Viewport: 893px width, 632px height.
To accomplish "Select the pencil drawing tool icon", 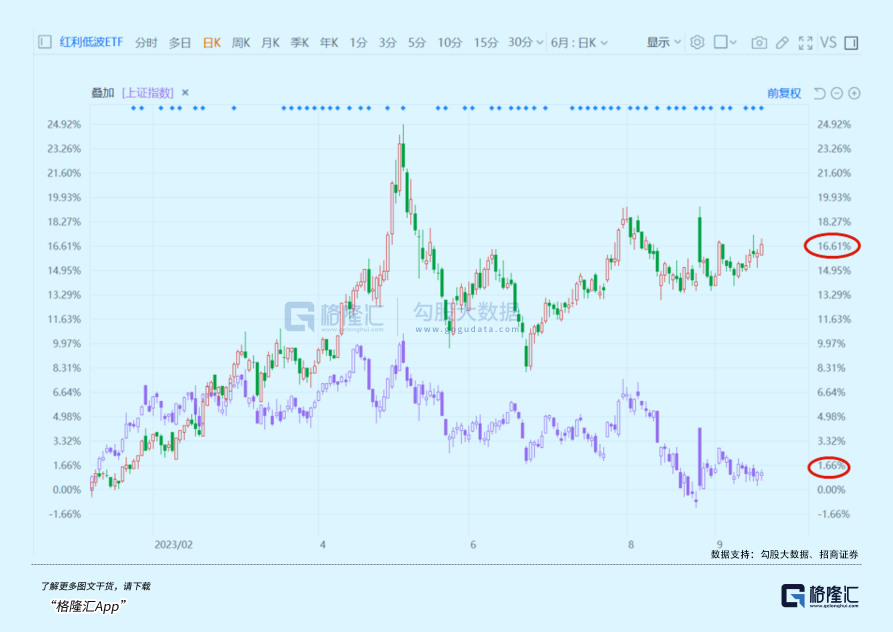I will point(782,42).
